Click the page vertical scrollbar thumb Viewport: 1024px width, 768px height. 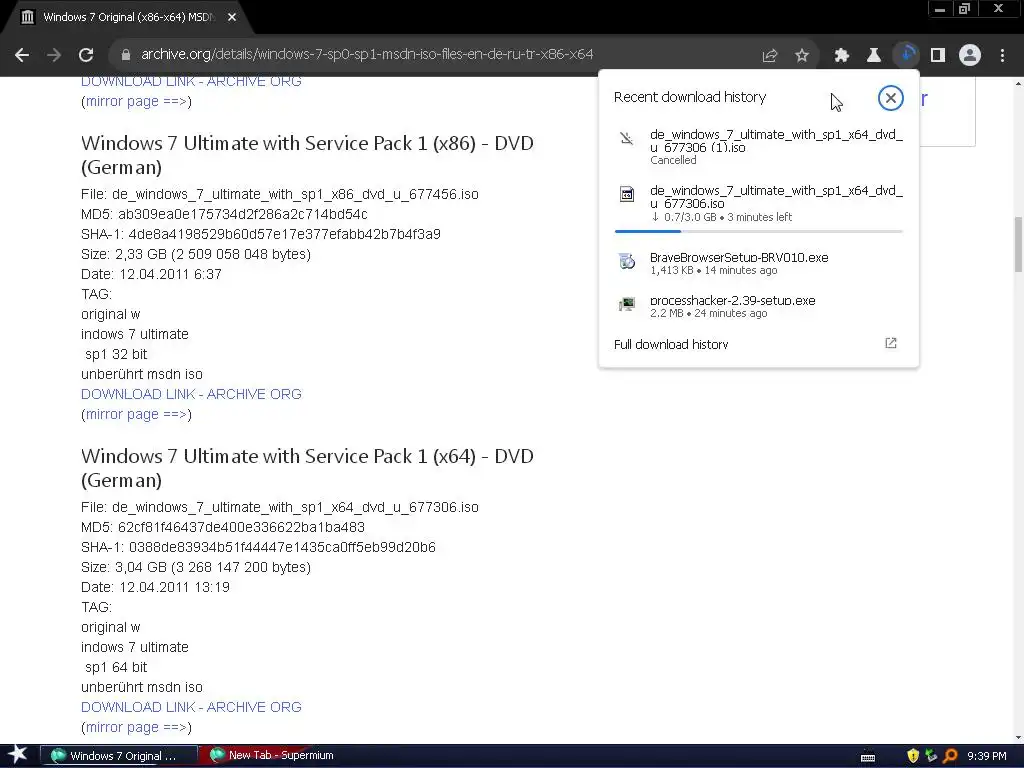pyautogui.click(x=1018, y=244)
